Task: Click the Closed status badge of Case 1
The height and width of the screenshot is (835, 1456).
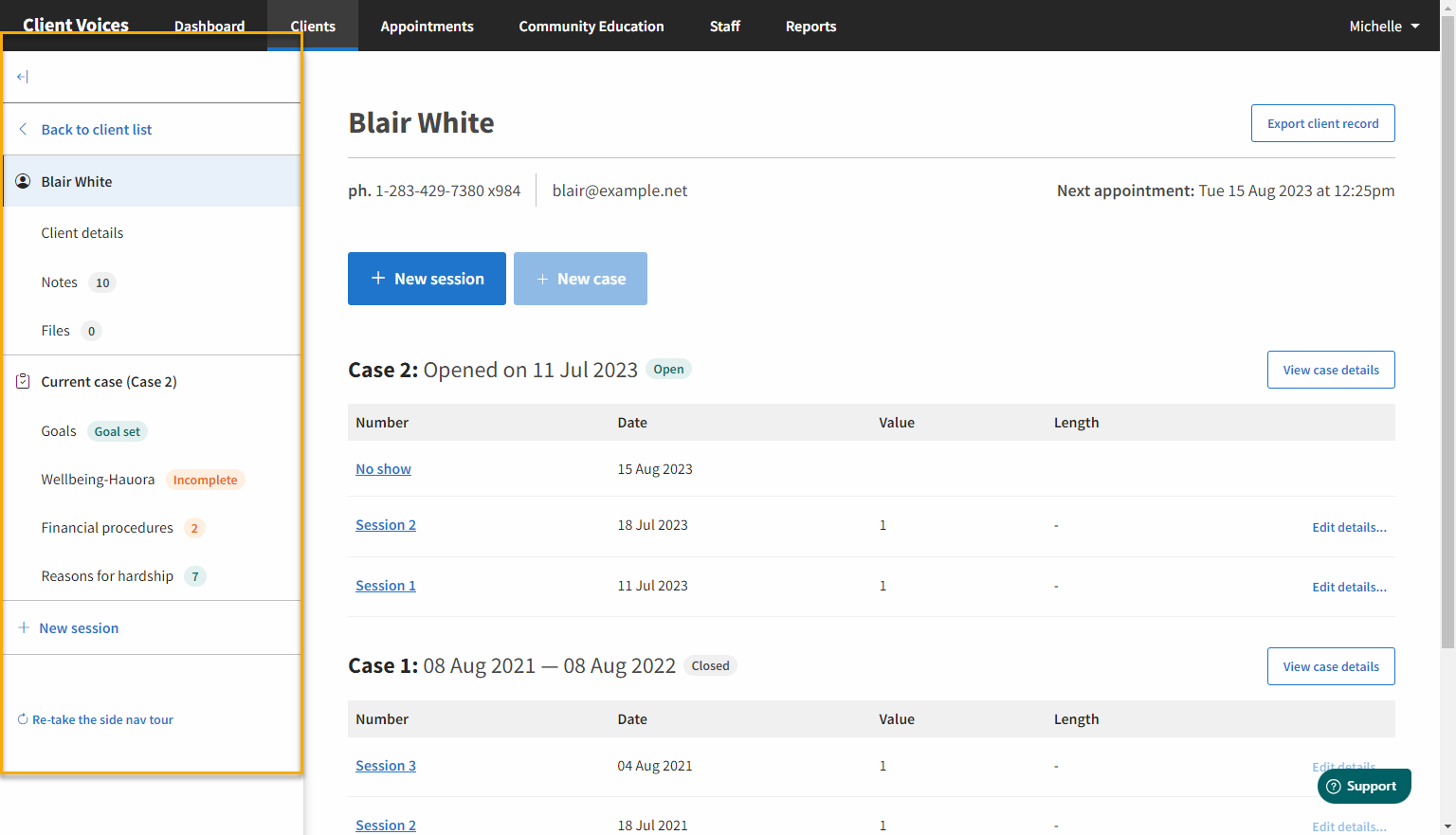Action: (710, 666)
